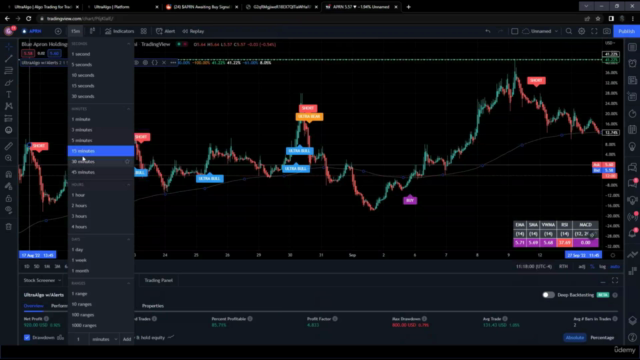Screen dimensions: 640x360
Task: Collapse the Seconds section in interval menu
Action: pos(129,44)
